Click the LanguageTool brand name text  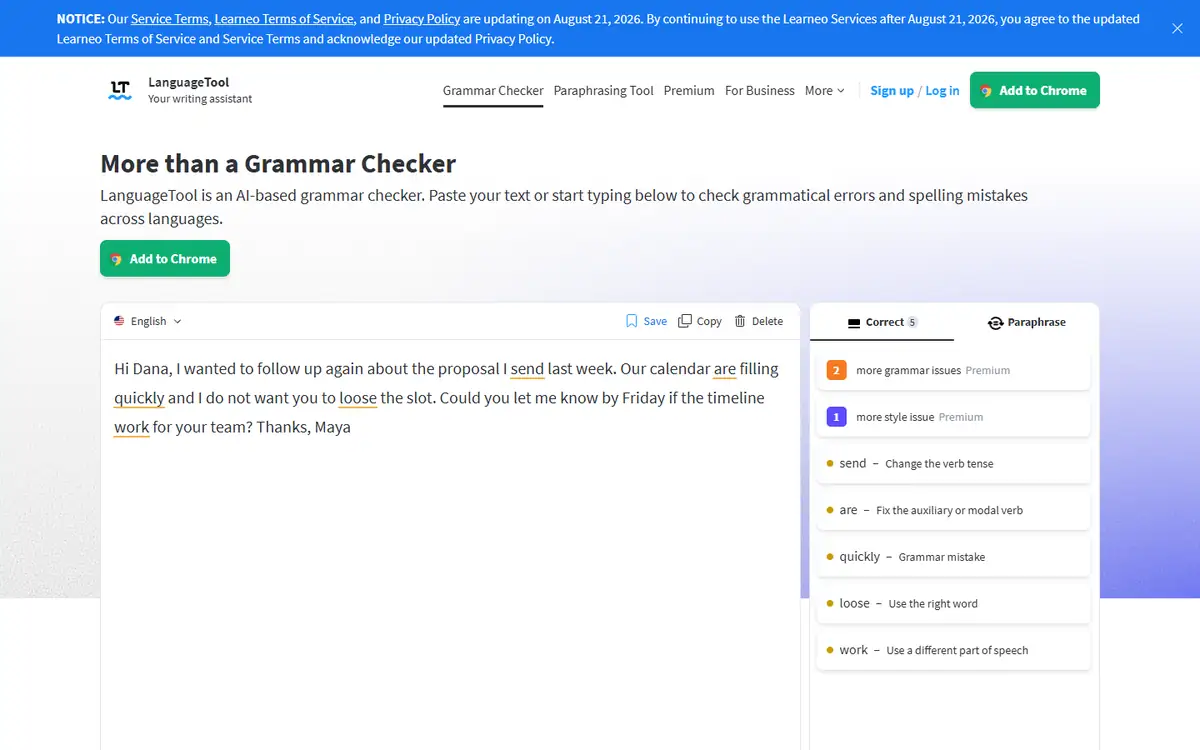[x=189, y=82]
